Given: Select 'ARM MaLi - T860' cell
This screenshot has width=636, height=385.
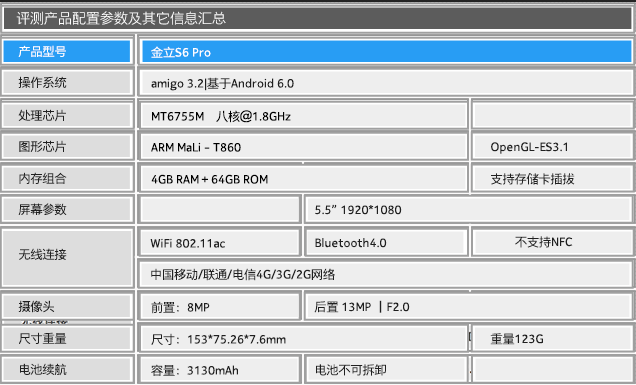Looking at the screenshot, I should pyautogui.click(x=304, y=147).
